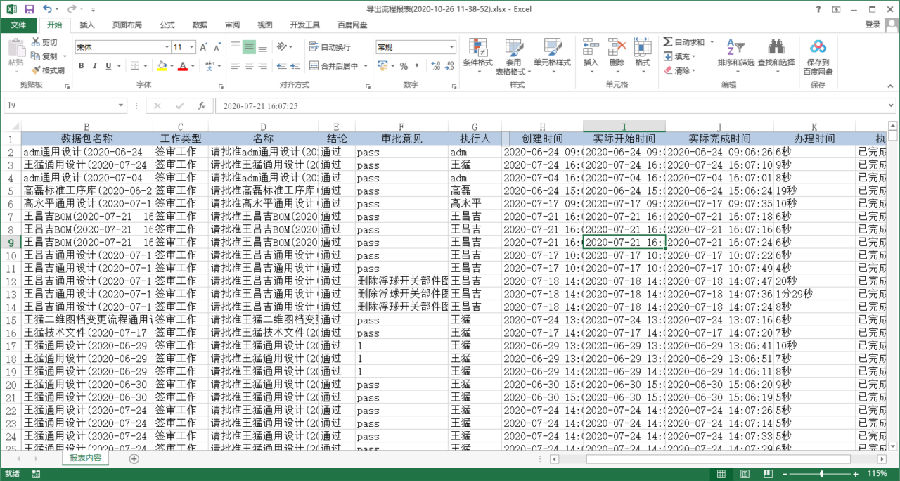Click the green 文件 (File) button
The image size is (900, 481).
[x=17, y=23]
